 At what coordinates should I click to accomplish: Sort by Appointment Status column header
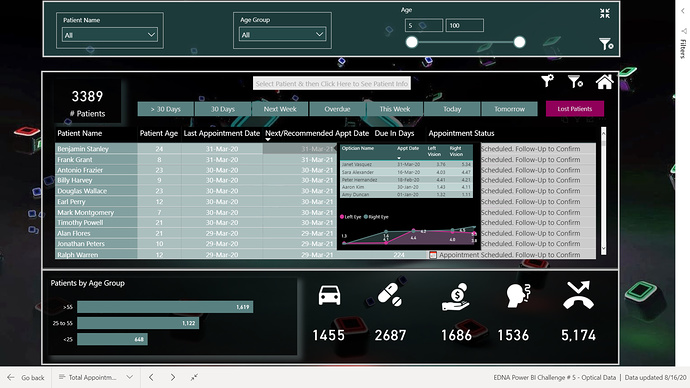click(x=461, y=133)
